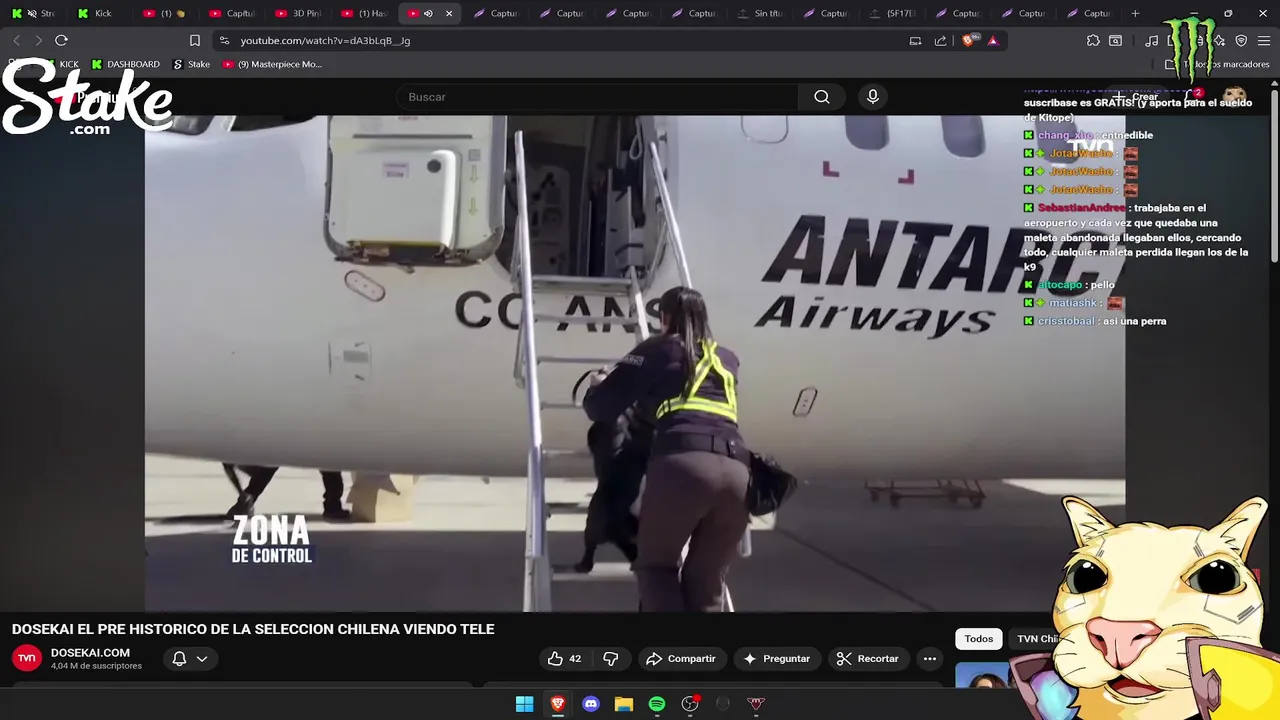
Task: Open Brave Rewards triangle icon
Action: tap(993, 40)
